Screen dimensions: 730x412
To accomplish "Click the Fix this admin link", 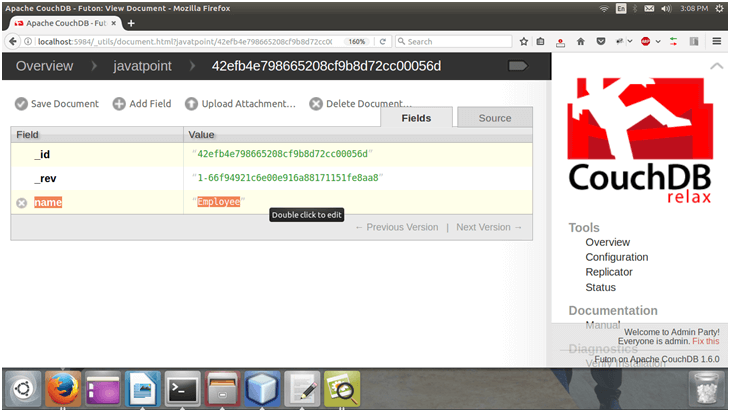I will pos(706,341).
